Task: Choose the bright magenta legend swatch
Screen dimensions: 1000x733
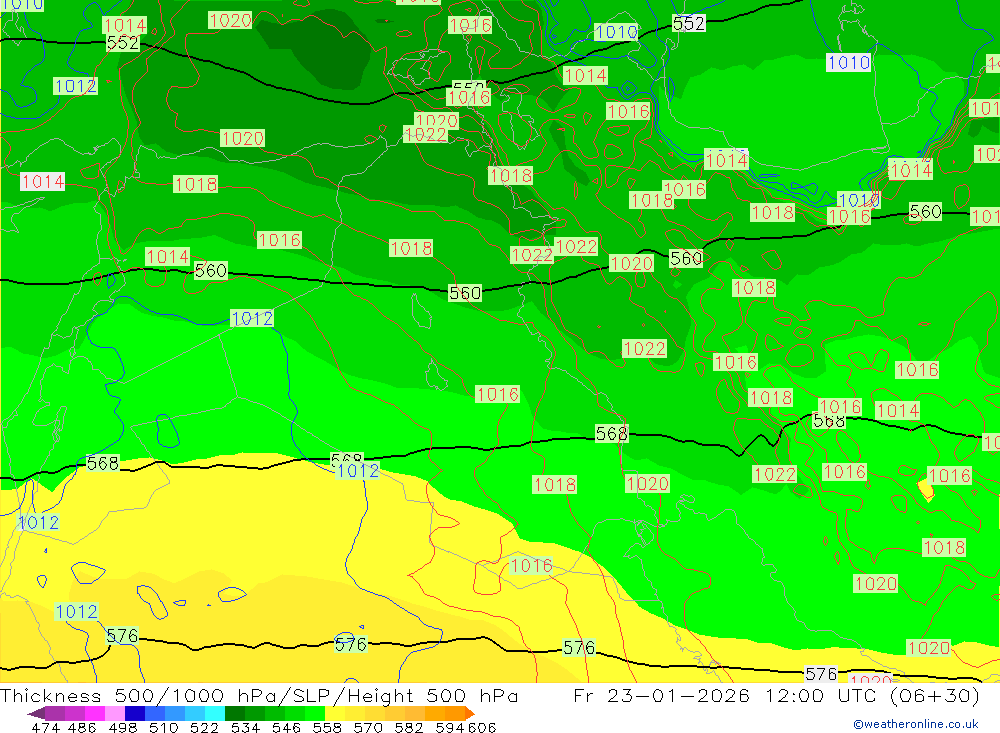Action: 95,713
